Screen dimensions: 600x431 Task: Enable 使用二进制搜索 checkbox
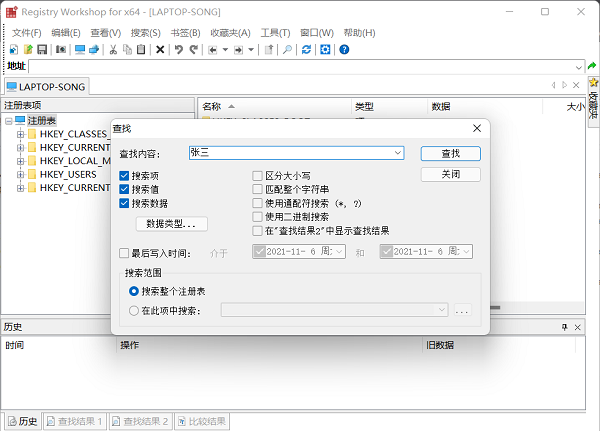[x=258, y=217]
